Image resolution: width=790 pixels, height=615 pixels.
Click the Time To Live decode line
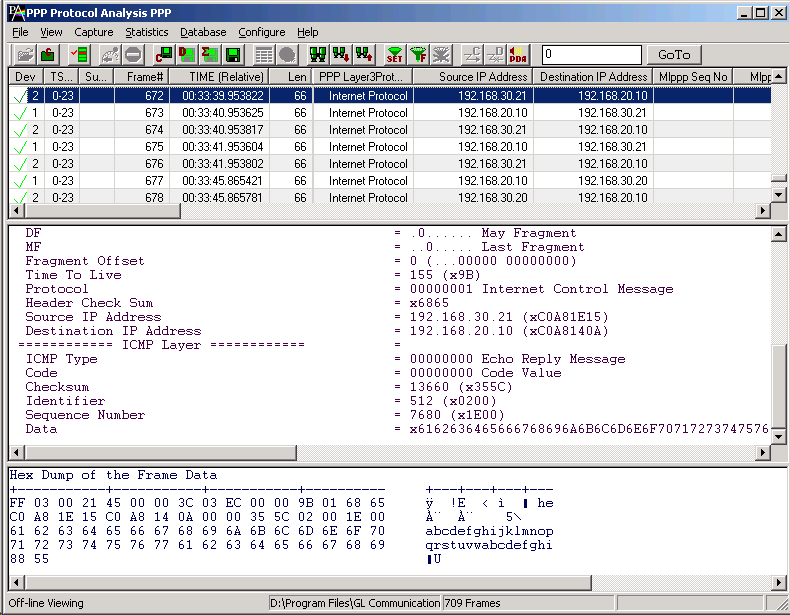pyautogui.click(x=253, y=275)
